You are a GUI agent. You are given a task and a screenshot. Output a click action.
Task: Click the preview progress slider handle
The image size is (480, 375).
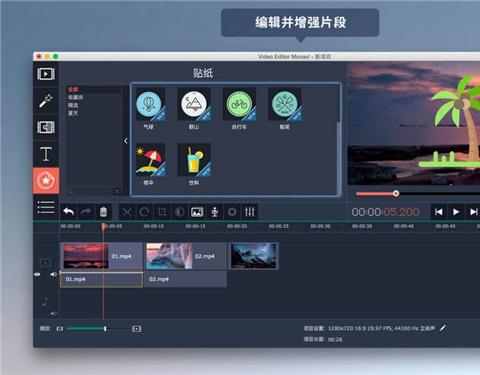pos(396,193)
